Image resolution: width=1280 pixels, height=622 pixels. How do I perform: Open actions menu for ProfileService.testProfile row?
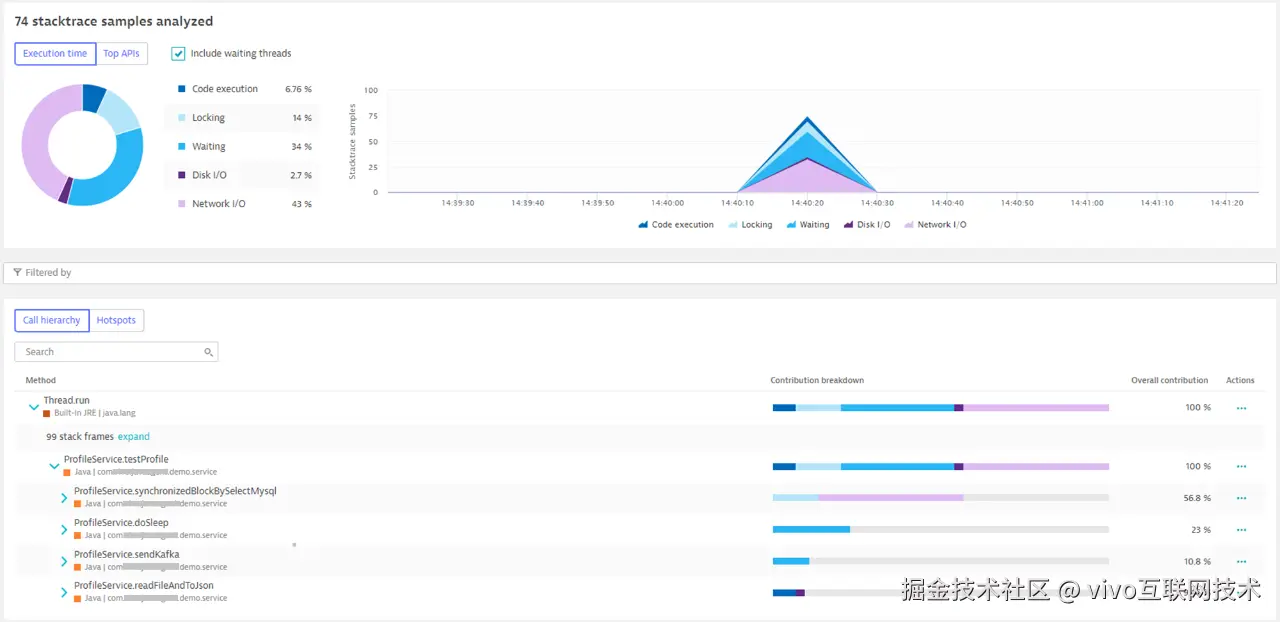point(1241,466)
